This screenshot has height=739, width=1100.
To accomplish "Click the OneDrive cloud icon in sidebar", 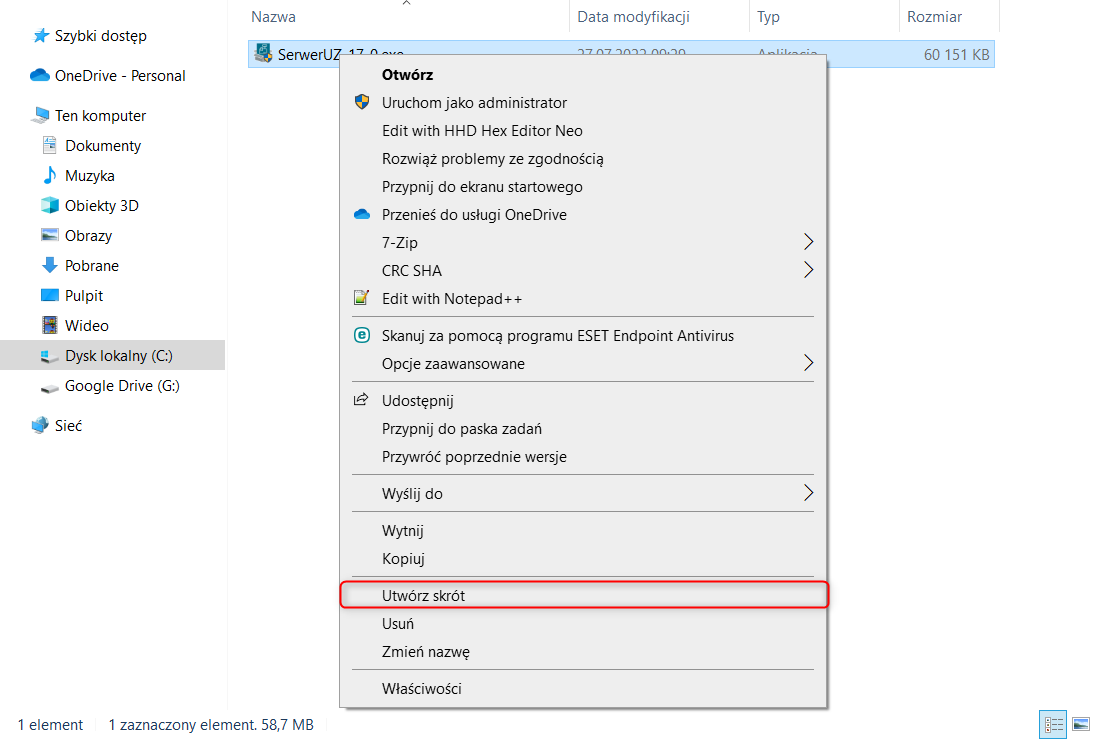I will click(40, 76).
